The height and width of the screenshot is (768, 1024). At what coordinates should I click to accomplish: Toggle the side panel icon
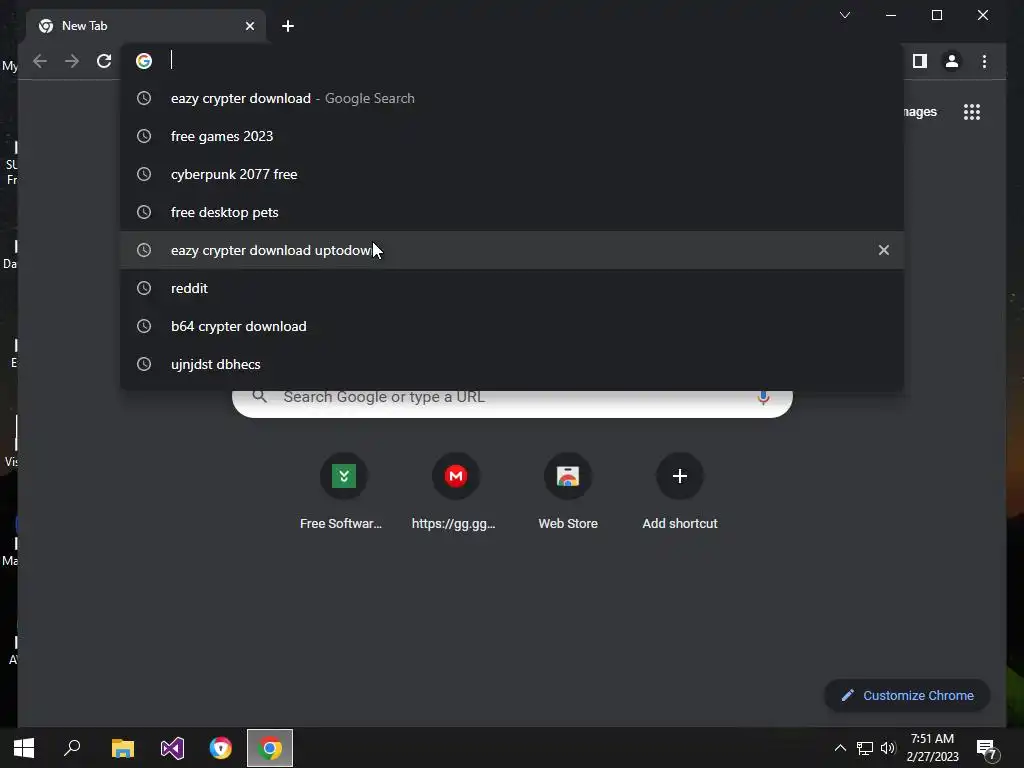coord(920,61)
